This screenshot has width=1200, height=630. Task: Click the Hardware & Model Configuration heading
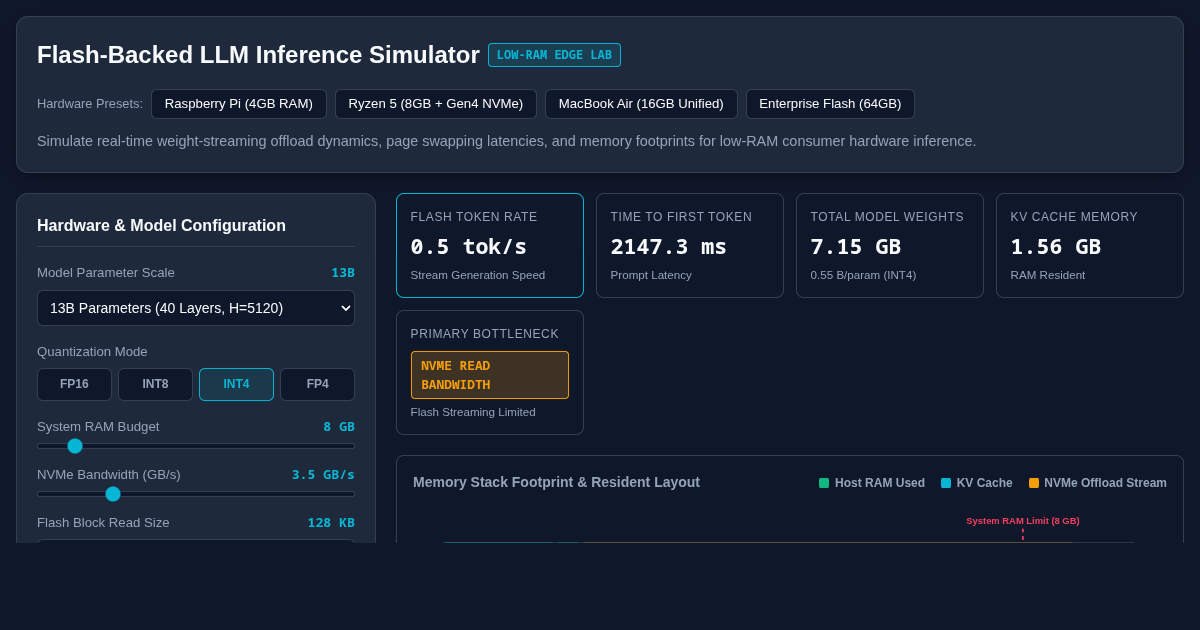tap(161, 226)
